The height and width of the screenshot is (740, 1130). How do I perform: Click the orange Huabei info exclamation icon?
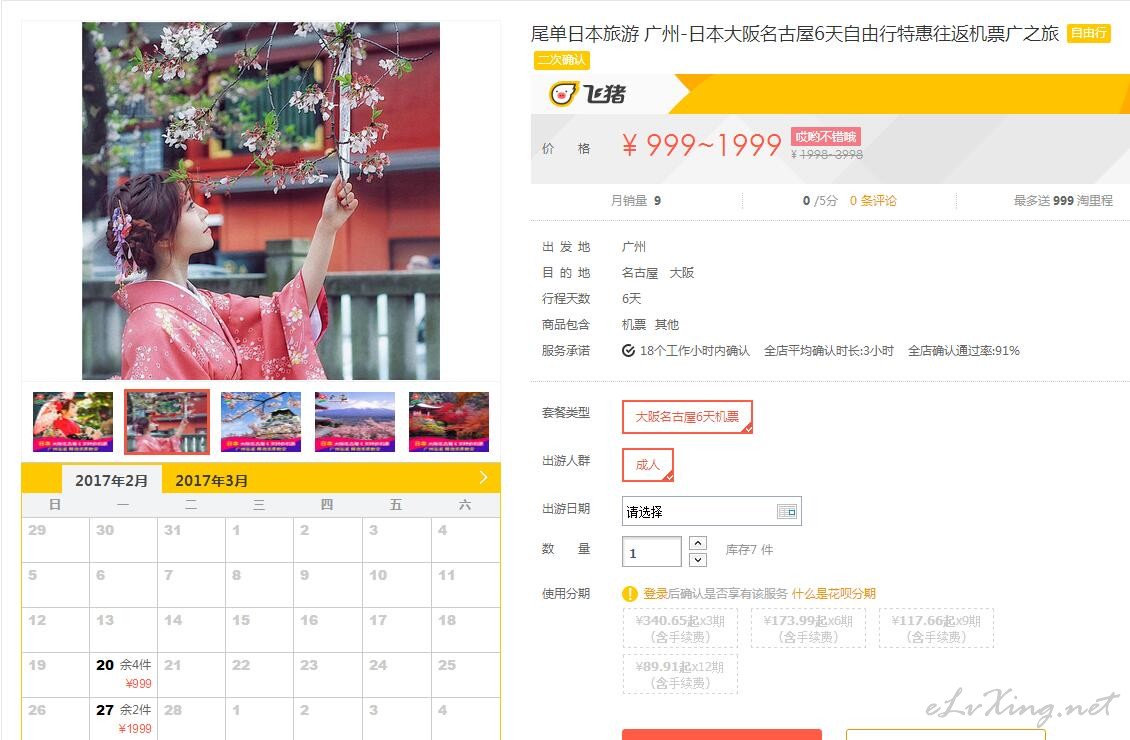click(x=630, y=594)
